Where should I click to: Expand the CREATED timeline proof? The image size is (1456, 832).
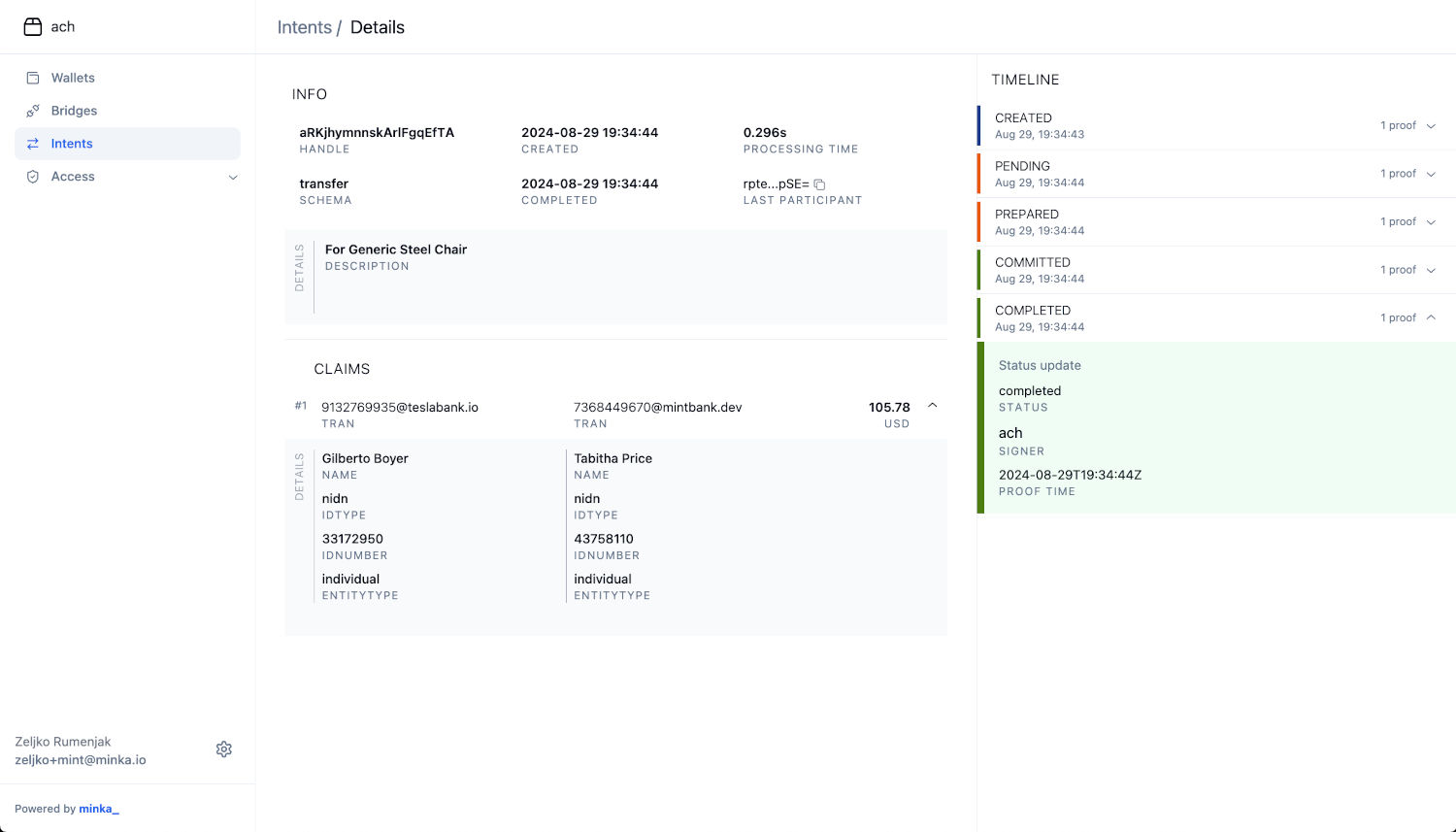point(1431,126)
